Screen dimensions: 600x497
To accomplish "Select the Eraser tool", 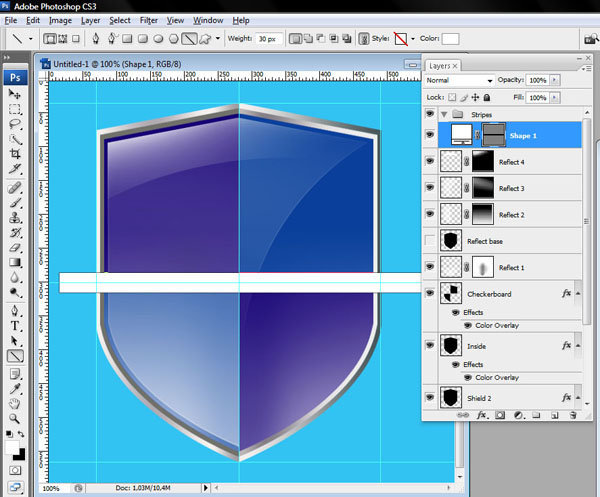I will 15,248.
